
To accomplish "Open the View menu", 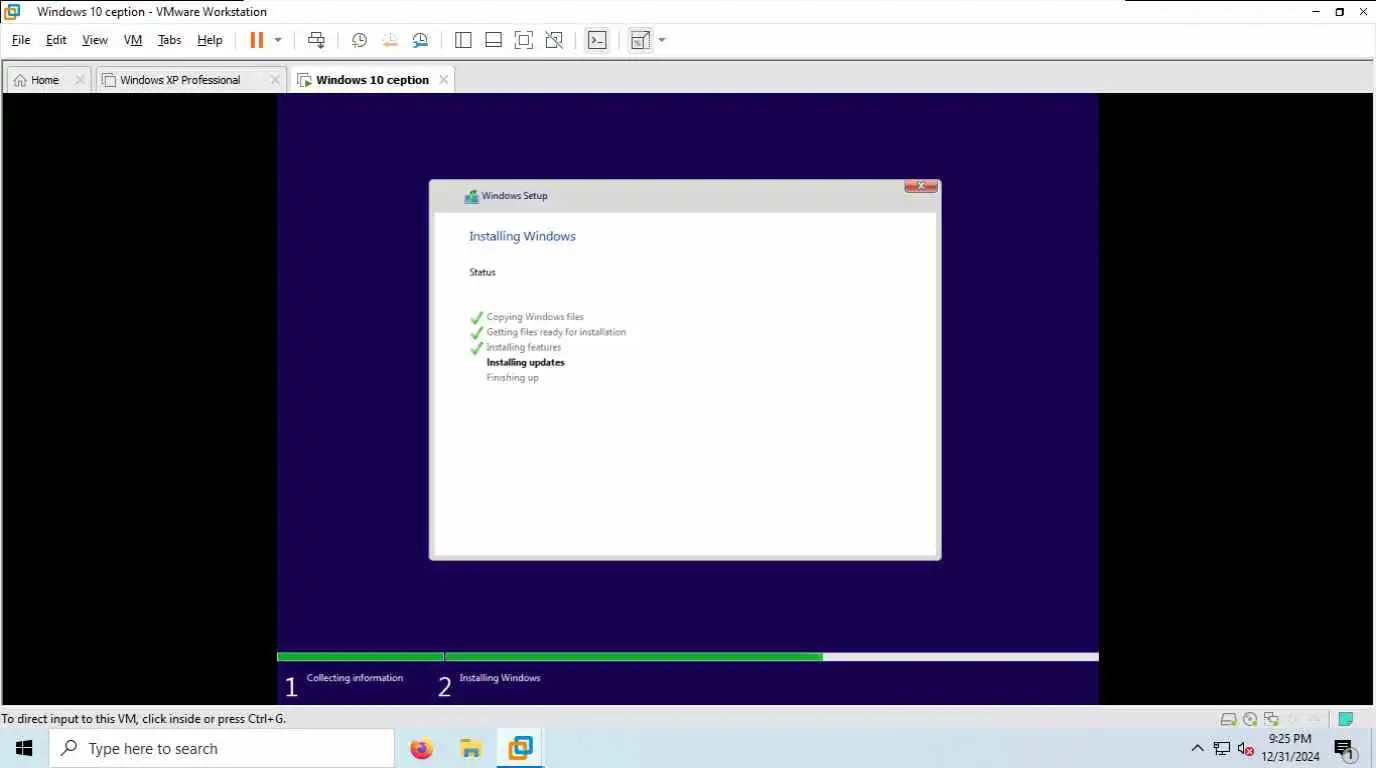I will click(x=95, y=40).
